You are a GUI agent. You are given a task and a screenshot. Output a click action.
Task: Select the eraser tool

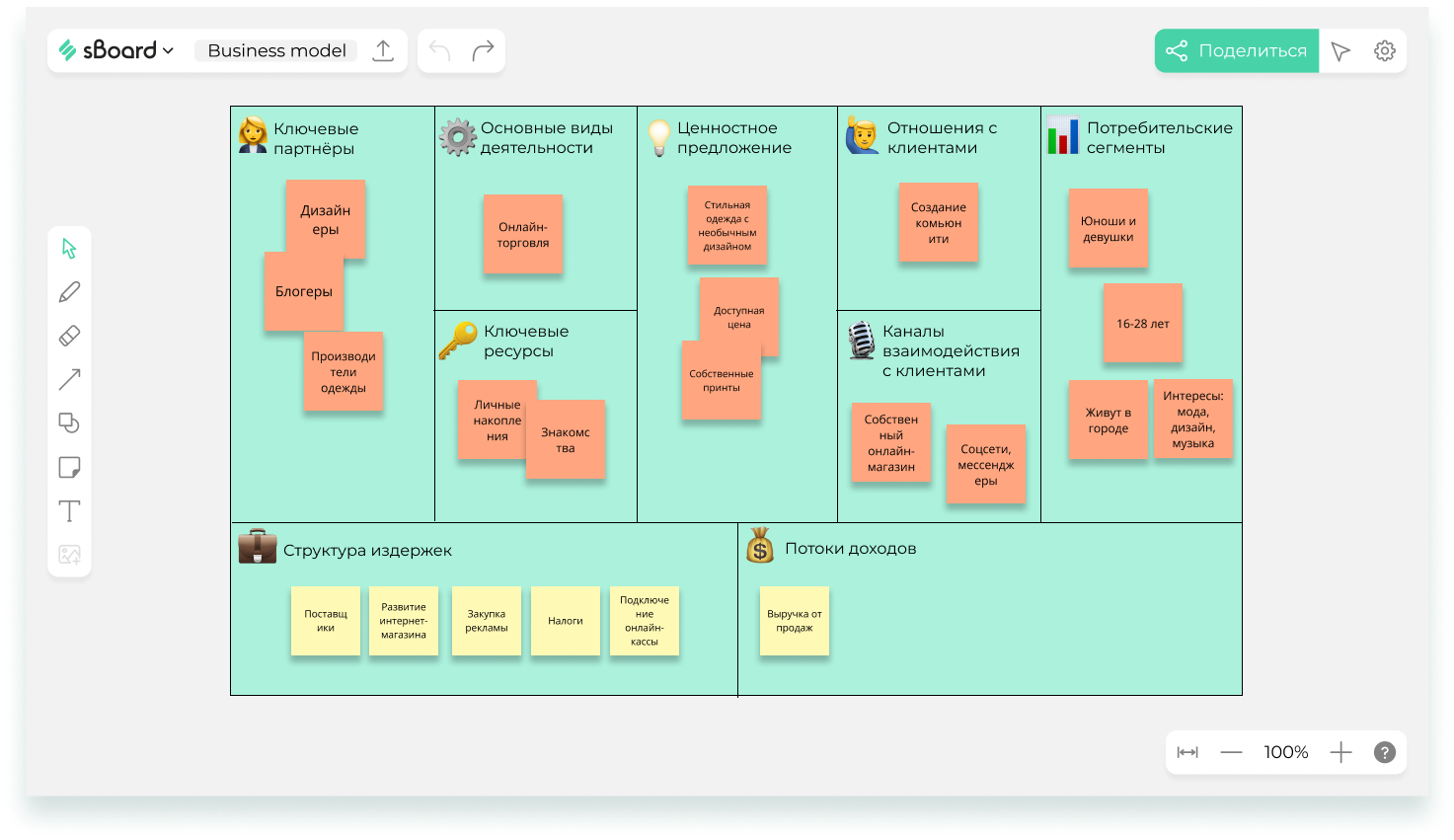(x=69, y=336)
